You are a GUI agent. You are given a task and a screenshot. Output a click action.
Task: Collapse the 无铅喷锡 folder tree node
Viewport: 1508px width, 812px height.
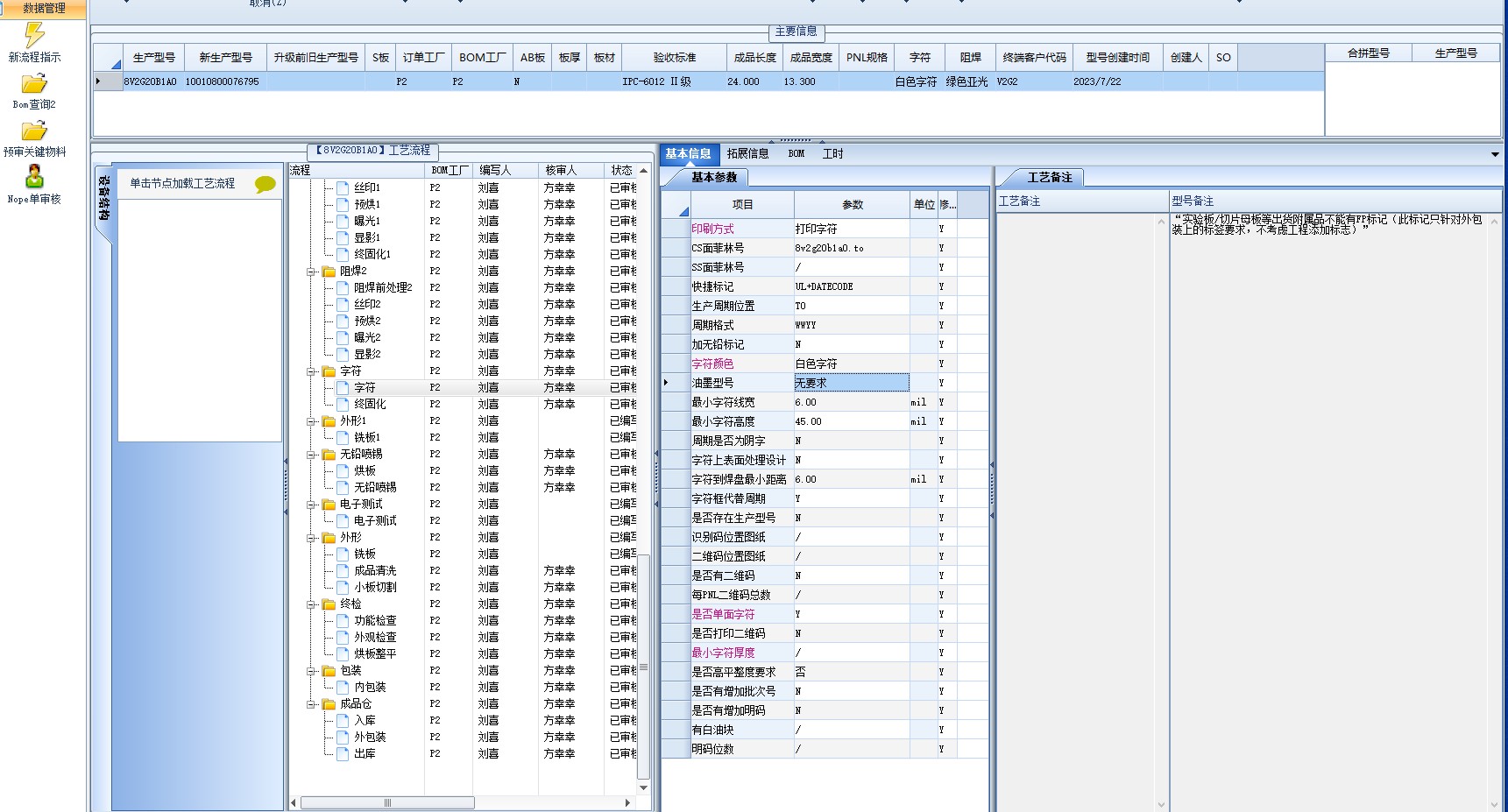click(311, 455)
